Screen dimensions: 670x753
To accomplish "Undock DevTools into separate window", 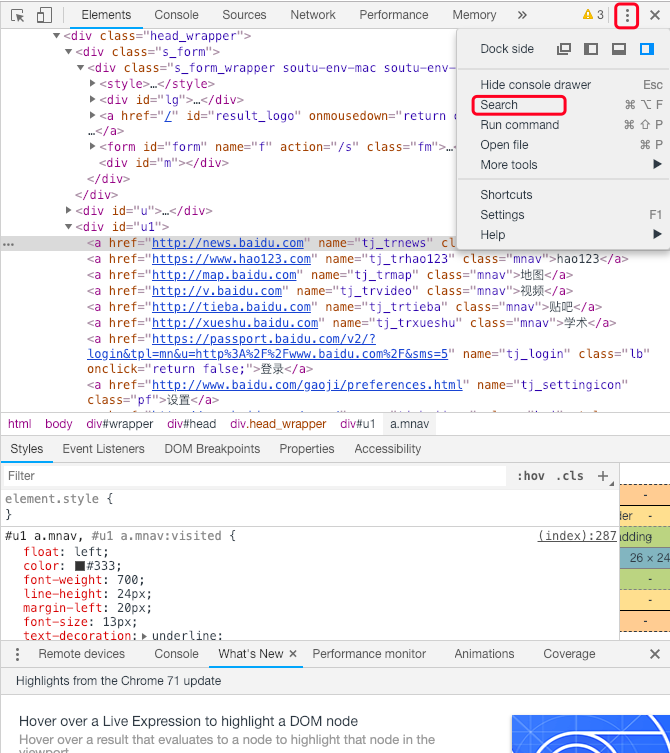I will click(x=564, y=49).
